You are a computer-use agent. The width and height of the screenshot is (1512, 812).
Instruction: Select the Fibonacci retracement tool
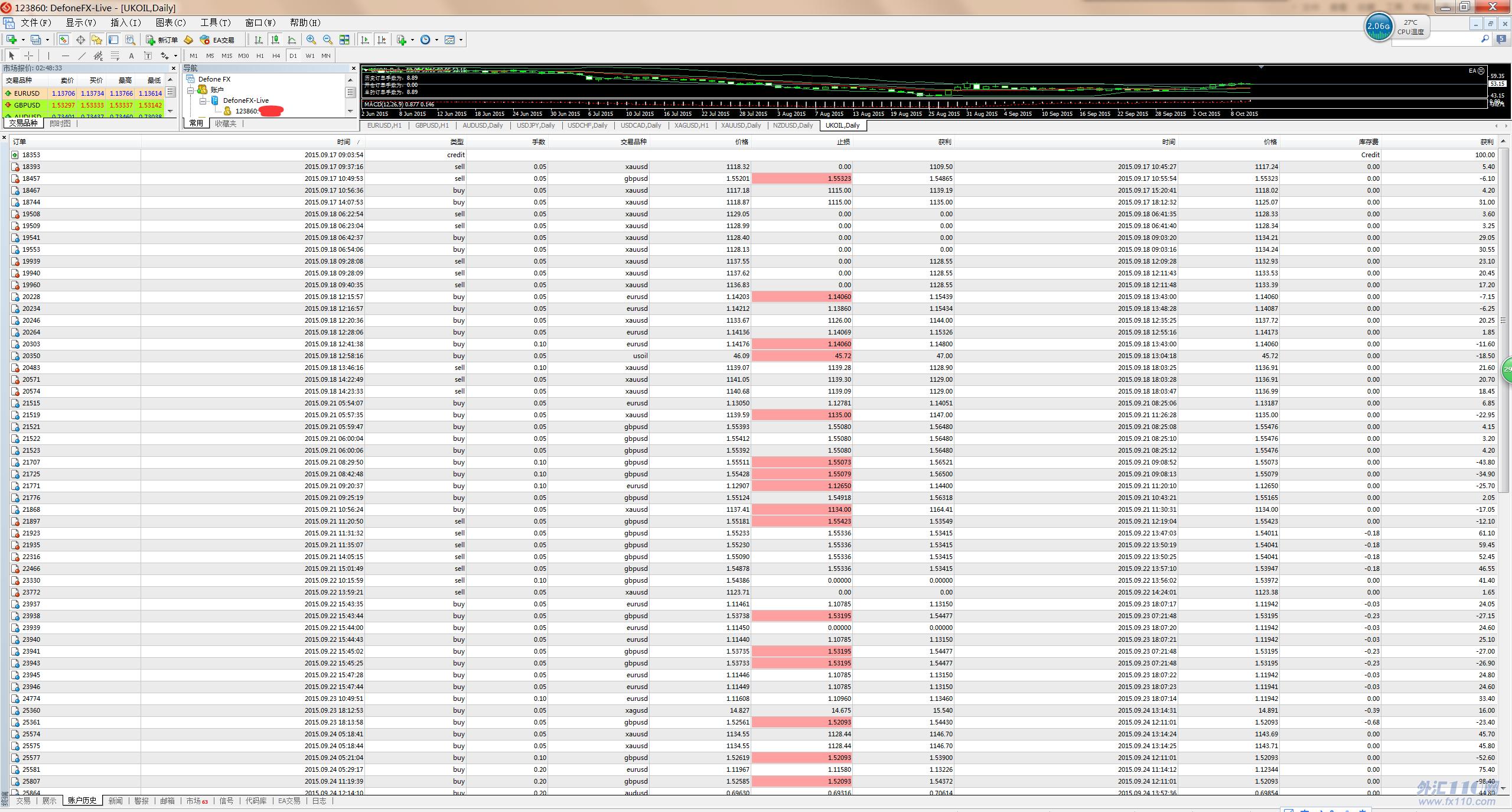pos(115,56)
